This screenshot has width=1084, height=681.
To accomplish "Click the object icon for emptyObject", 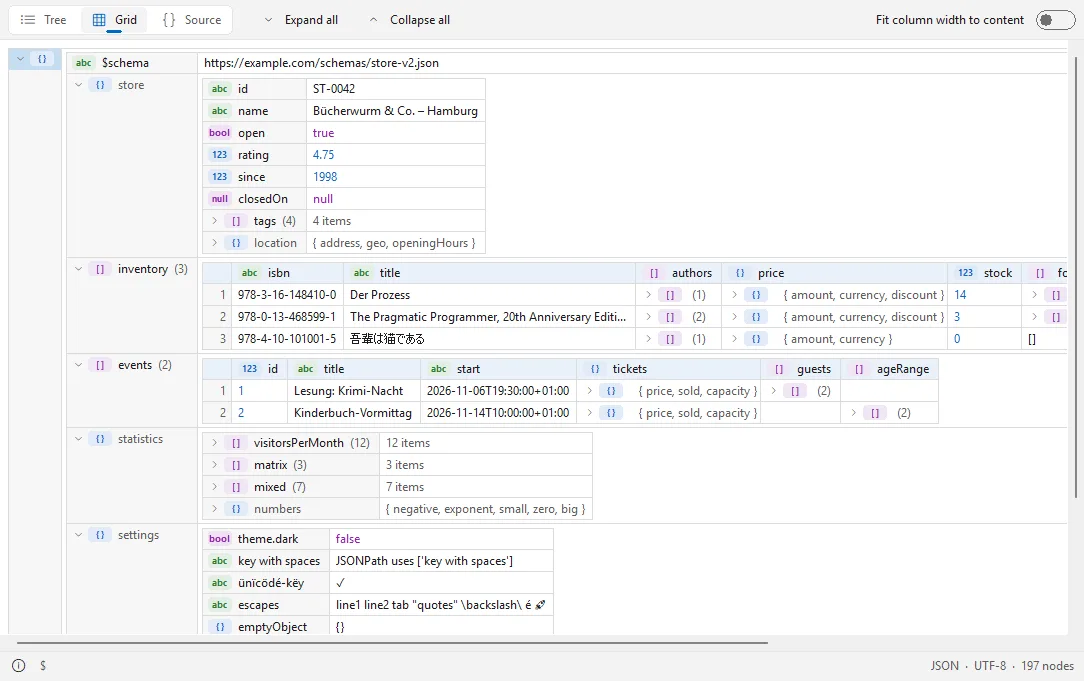I will (220, 628).
